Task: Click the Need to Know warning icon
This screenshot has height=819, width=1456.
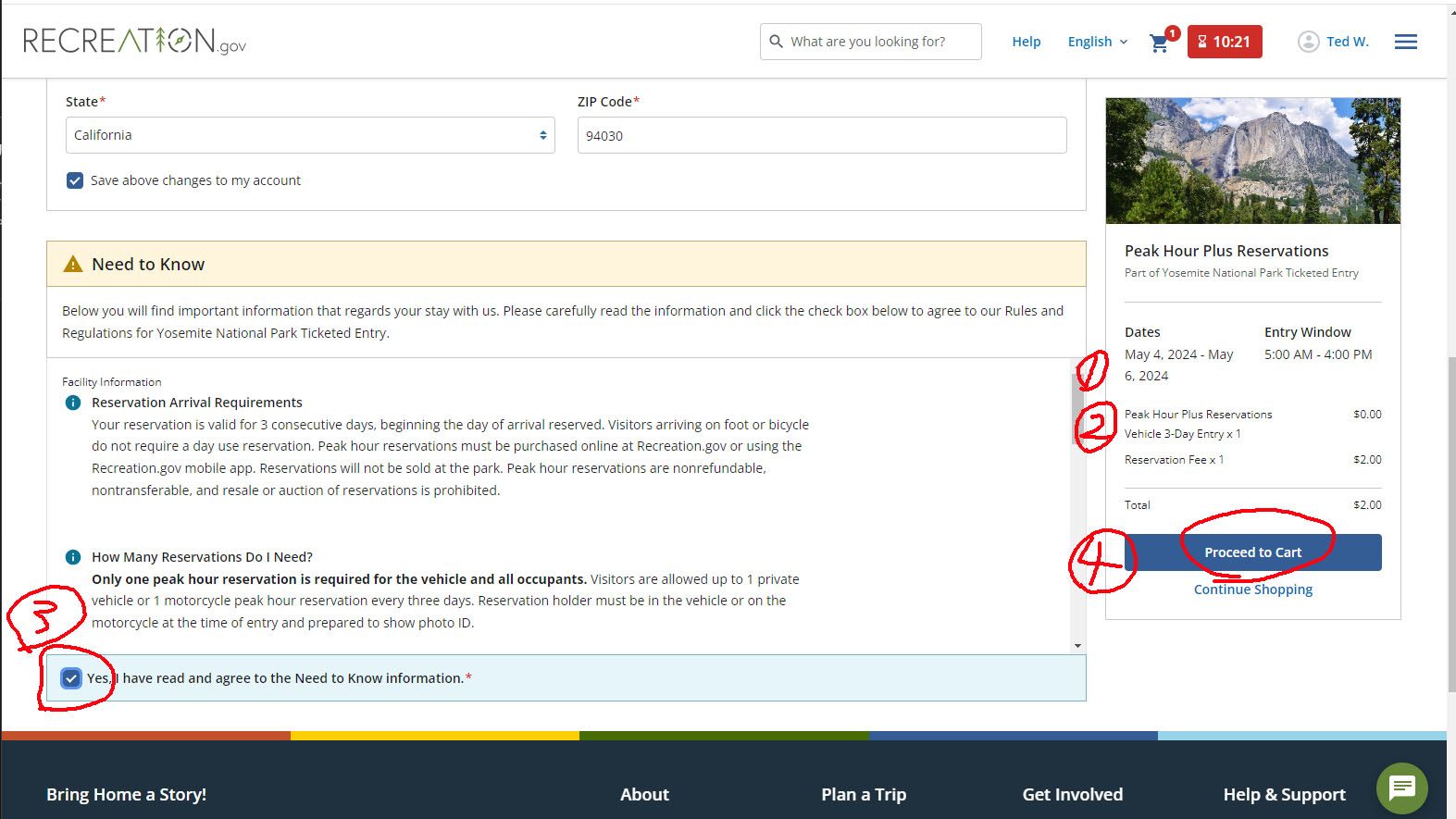Action: pyautogui.click(x=73, y=265)
